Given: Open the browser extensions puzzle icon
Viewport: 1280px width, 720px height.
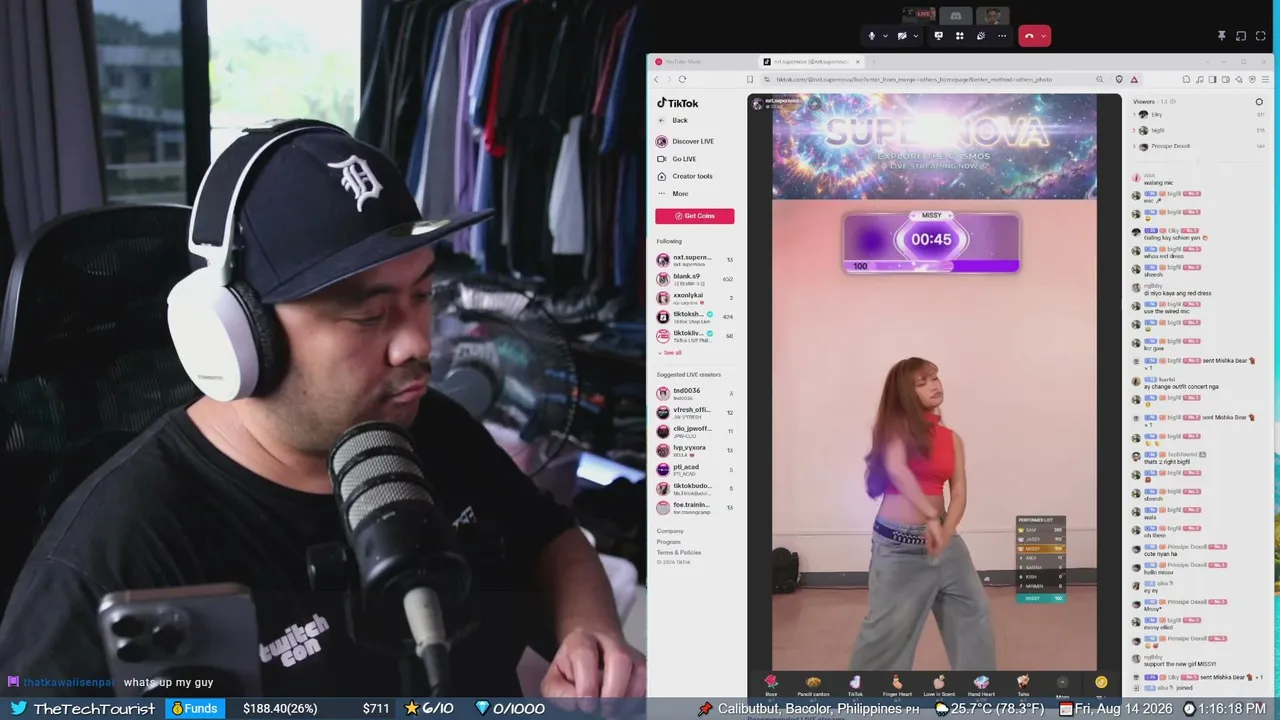Looking at the screenshot, I should pos(1186,79).
